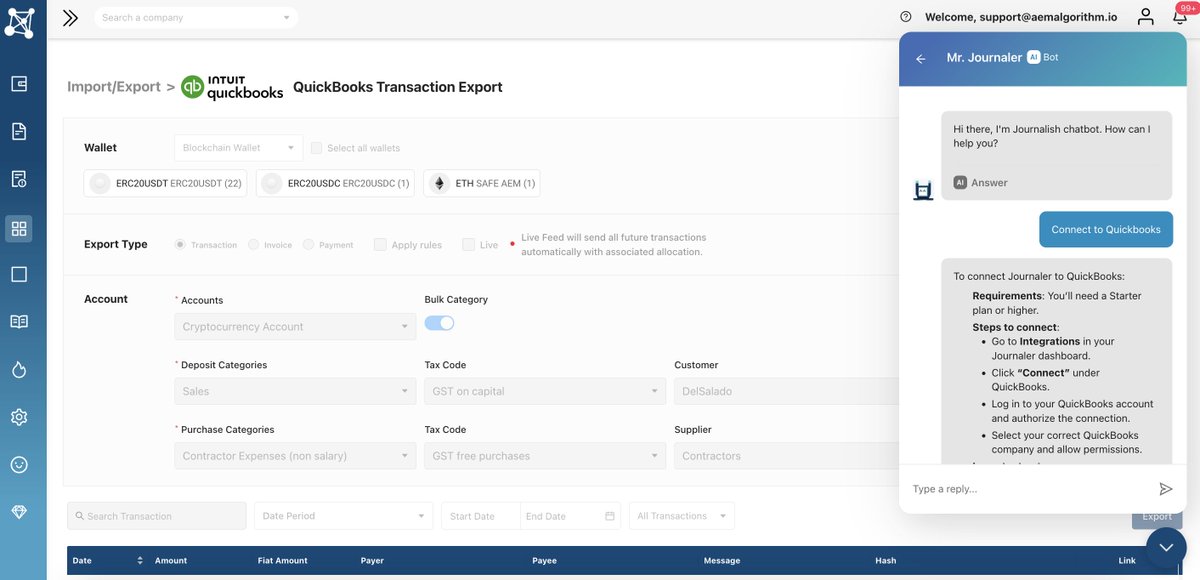This screenshot has height=580, width=1200.
Task: Check the Live feed checkbox
Action: coord(468,244)
